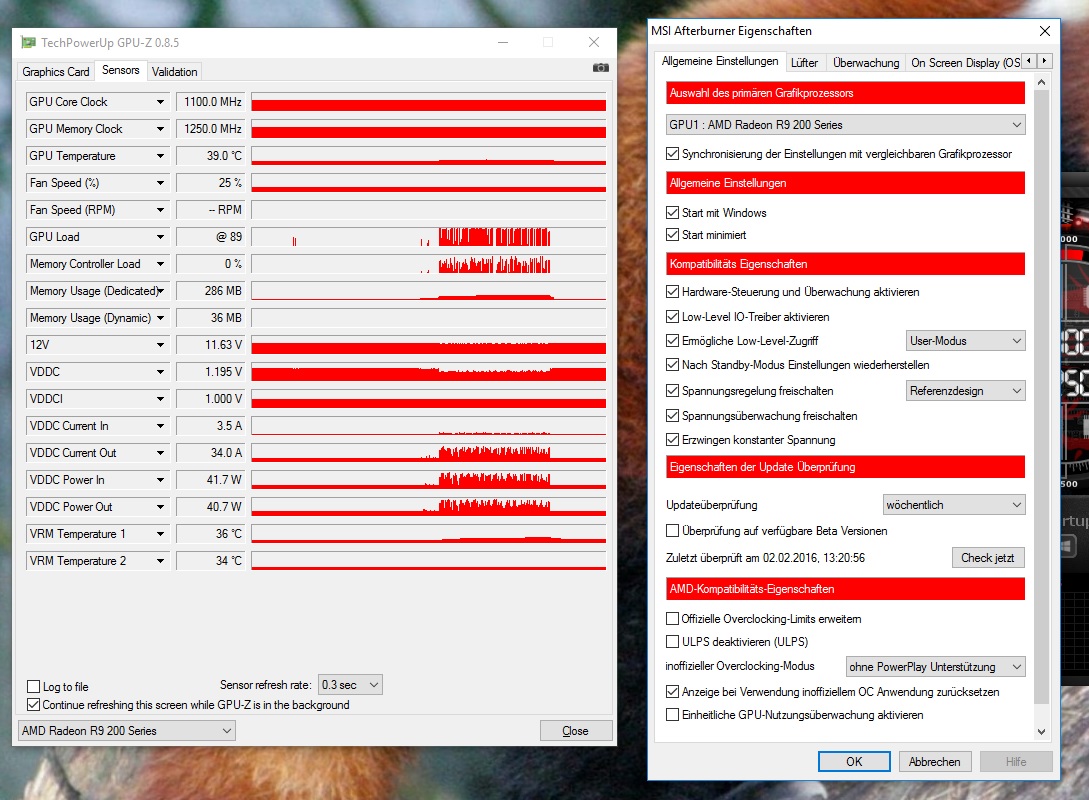Open the ohne PowerPlay Unterstützung dropdown
The image size is (1089, 800).
[936, 667]
